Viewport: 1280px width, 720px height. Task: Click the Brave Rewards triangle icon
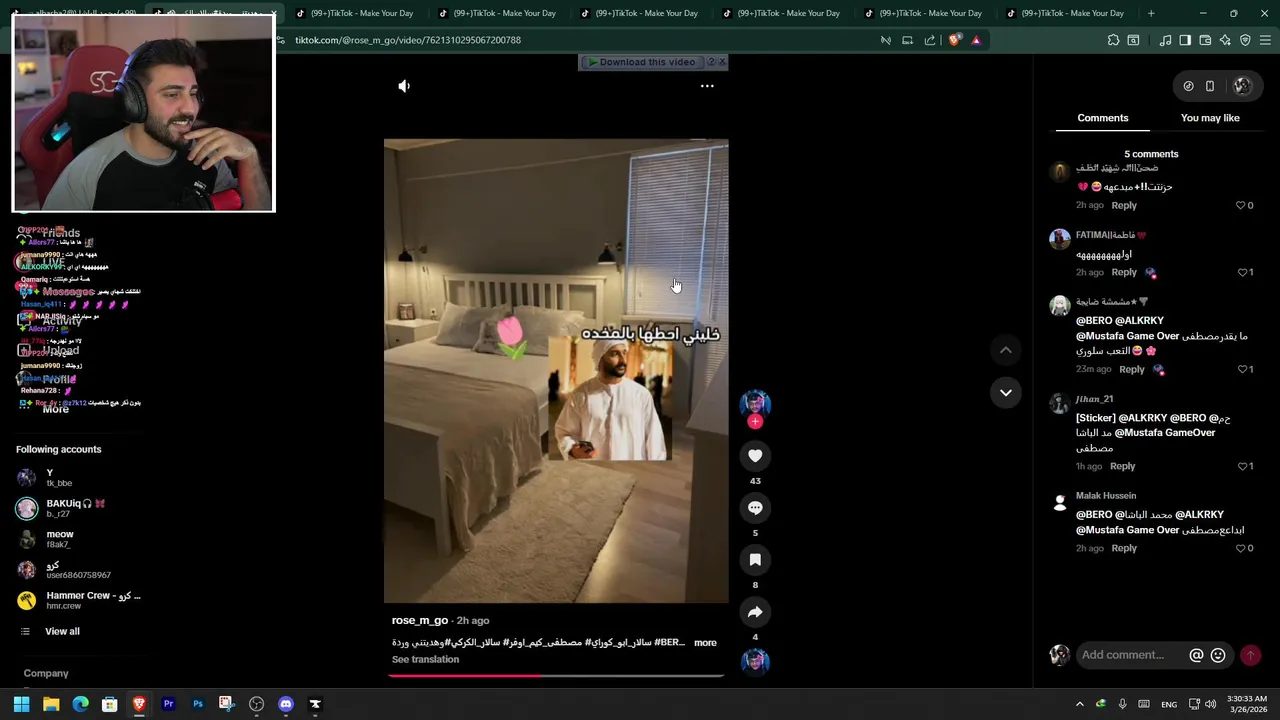pos(976,40)
